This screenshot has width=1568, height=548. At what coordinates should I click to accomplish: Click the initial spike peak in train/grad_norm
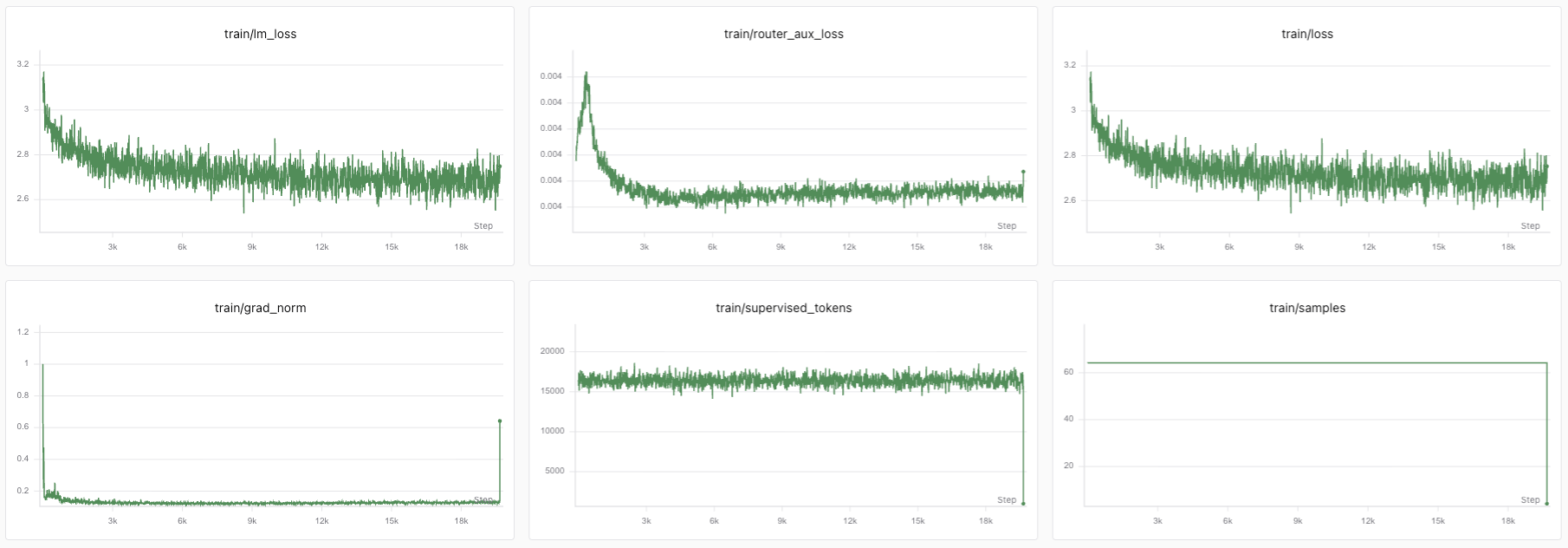(42, 365)
